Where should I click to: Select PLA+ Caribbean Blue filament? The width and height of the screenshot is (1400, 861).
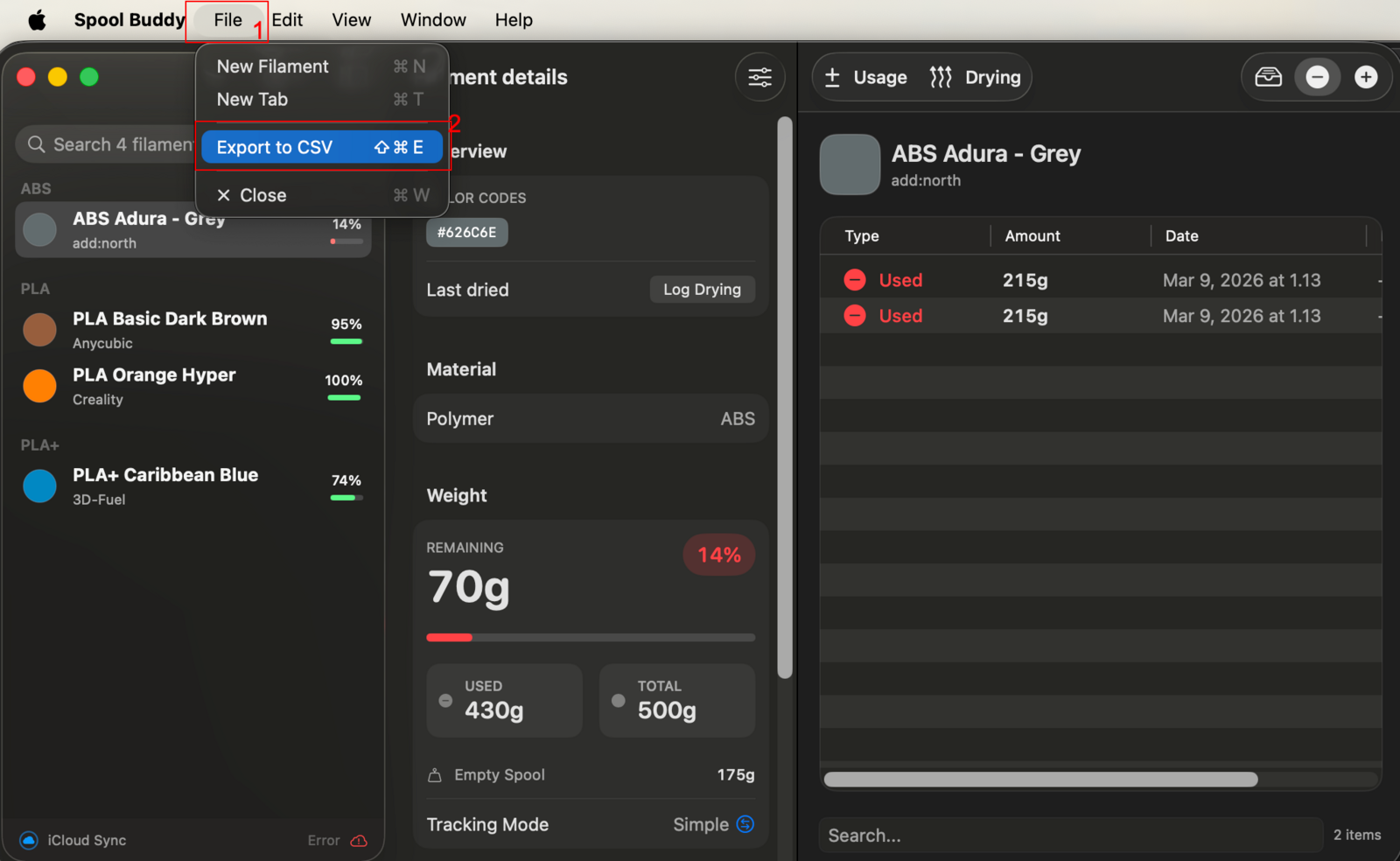click(x=192, y=486)
